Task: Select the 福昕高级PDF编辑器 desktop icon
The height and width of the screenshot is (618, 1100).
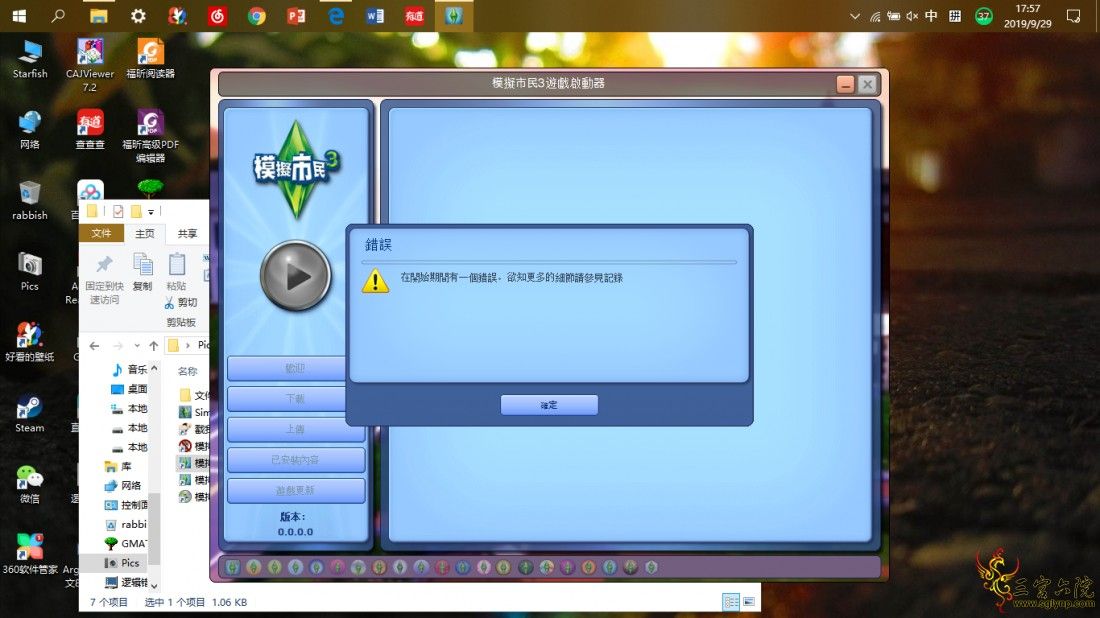Action: 150,136
